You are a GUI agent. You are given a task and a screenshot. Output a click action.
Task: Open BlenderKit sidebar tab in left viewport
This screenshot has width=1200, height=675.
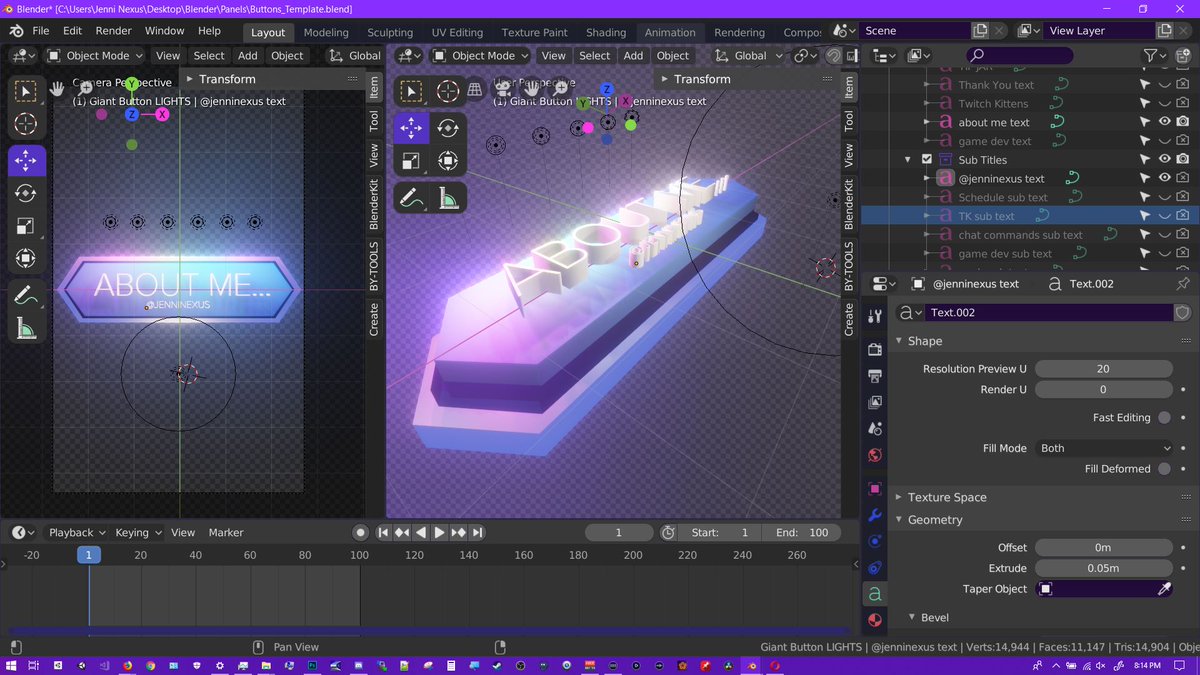[374, 204]
